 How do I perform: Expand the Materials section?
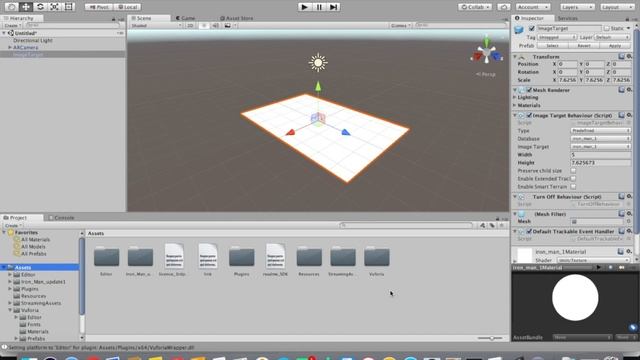[x=515, y=105]
